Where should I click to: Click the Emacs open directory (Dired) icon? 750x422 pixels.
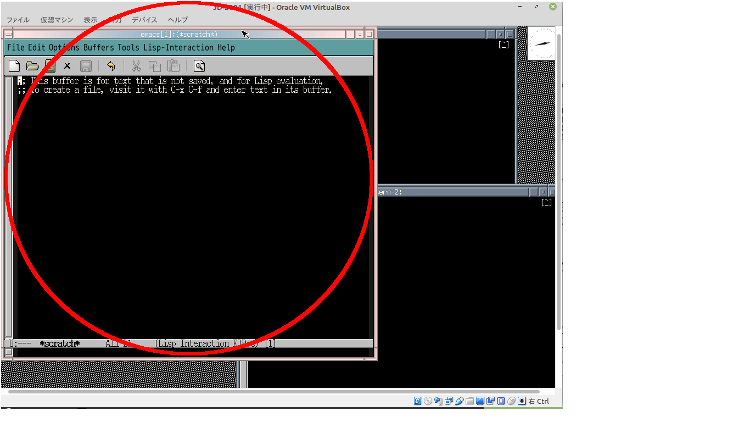pyautogui.click(x=49, y=66)
